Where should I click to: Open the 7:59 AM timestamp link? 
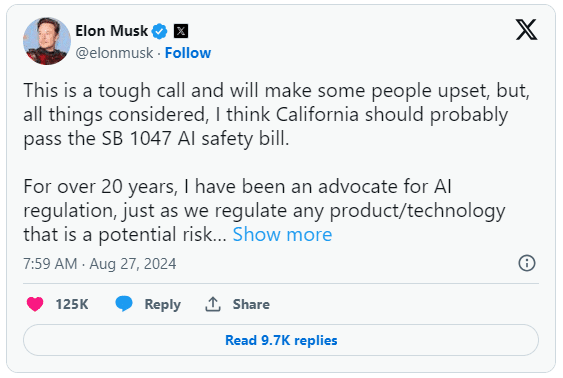coord(50,264)
